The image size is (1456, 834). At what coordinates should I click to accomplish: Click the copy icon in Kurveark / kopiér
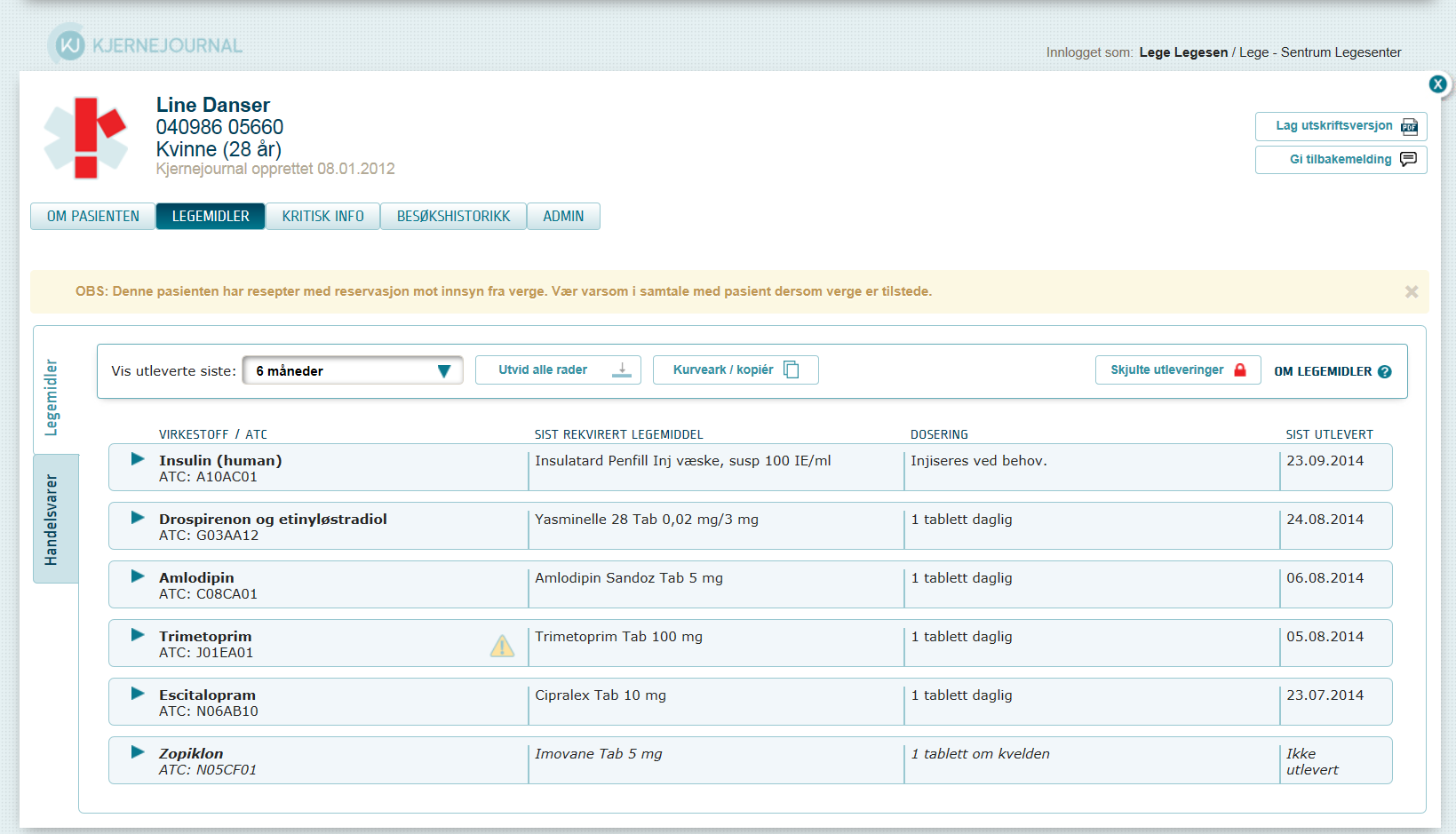(792, 369)
